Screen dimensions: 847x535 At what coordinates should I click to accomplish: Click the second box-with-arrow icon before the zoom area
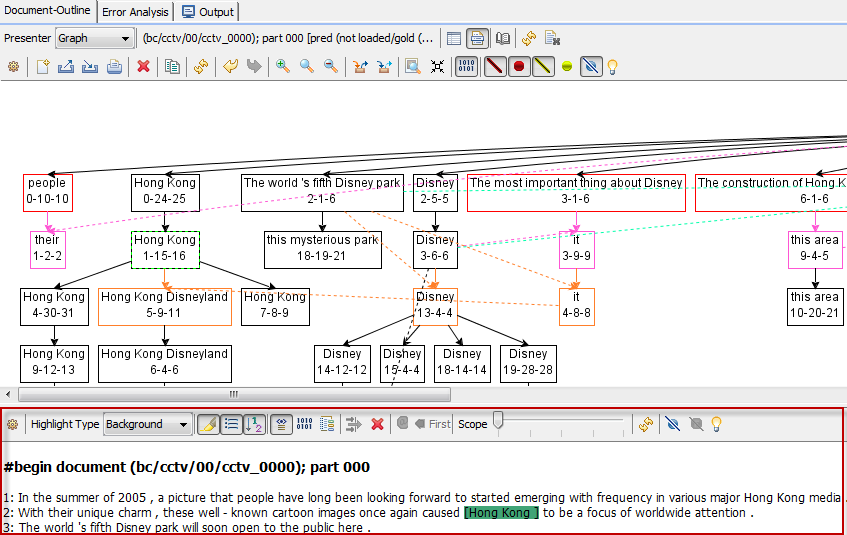click(x=384, y=66)
